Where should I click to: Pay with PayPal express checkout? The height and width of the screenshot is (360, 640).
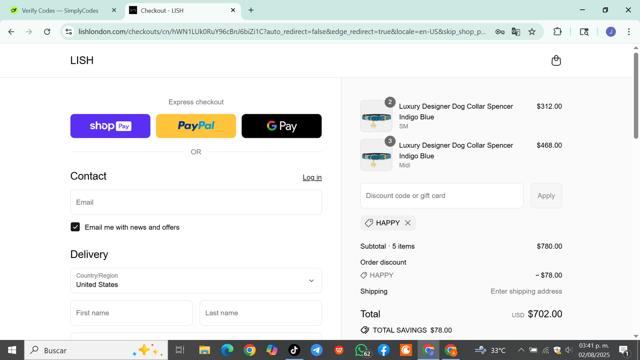196,126
